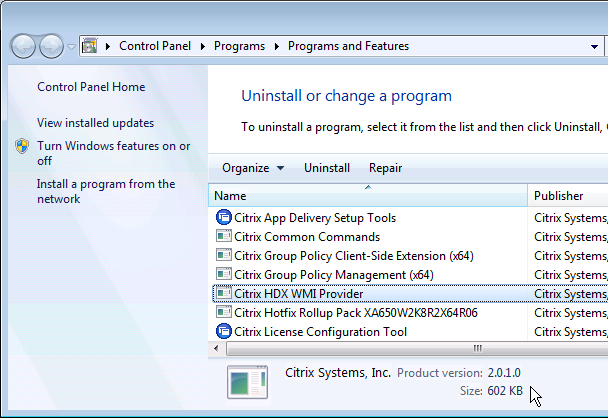Select the Programs breadcrumb
Viewport: 608px width, 418px height.
pyautogui.click(x=239, y=46)
